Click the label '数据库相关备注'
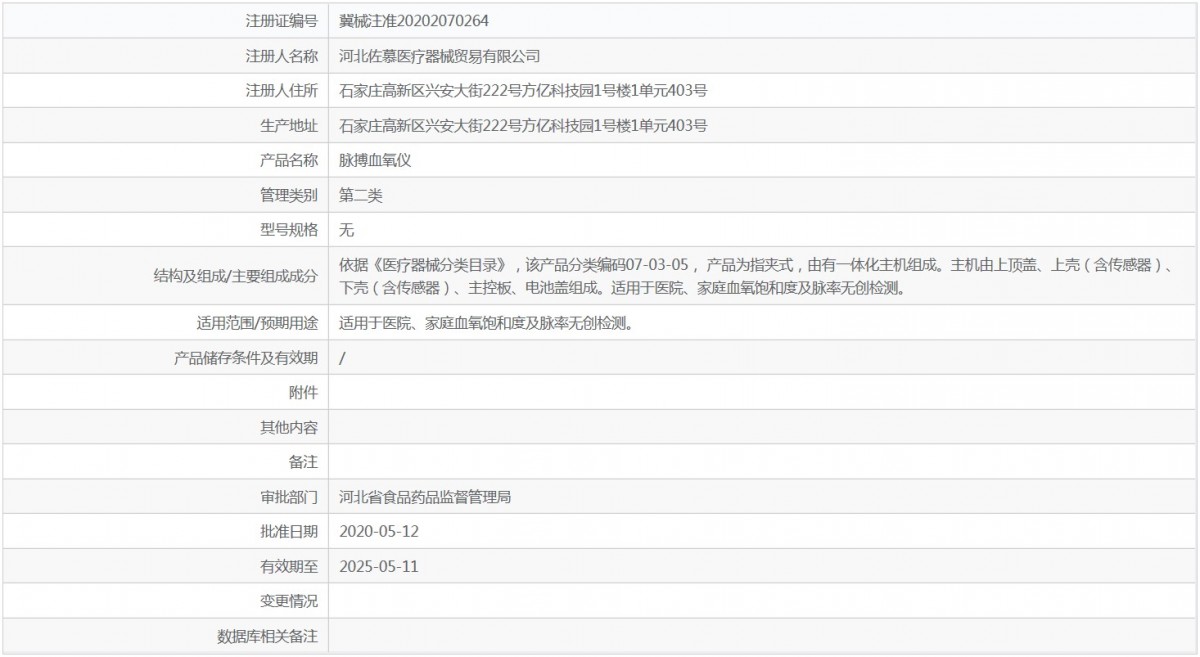 268,636
